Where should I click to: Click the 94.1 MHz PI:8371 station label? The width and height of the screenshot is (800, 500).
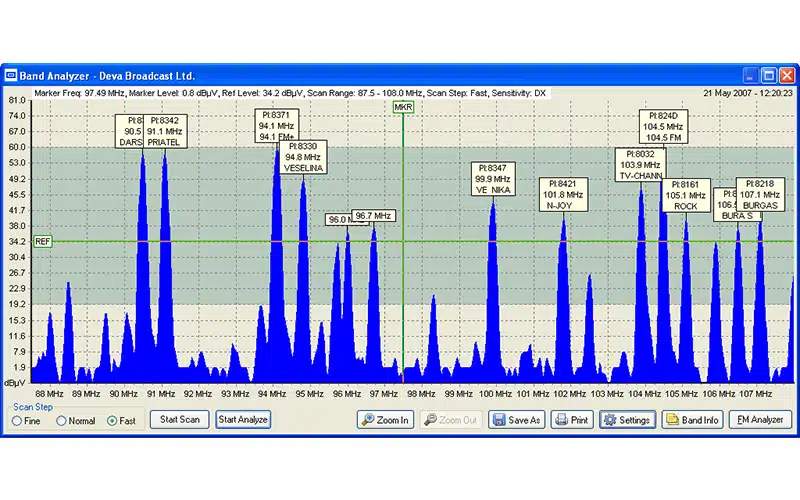pyautogui.click(x=277, y=125)
